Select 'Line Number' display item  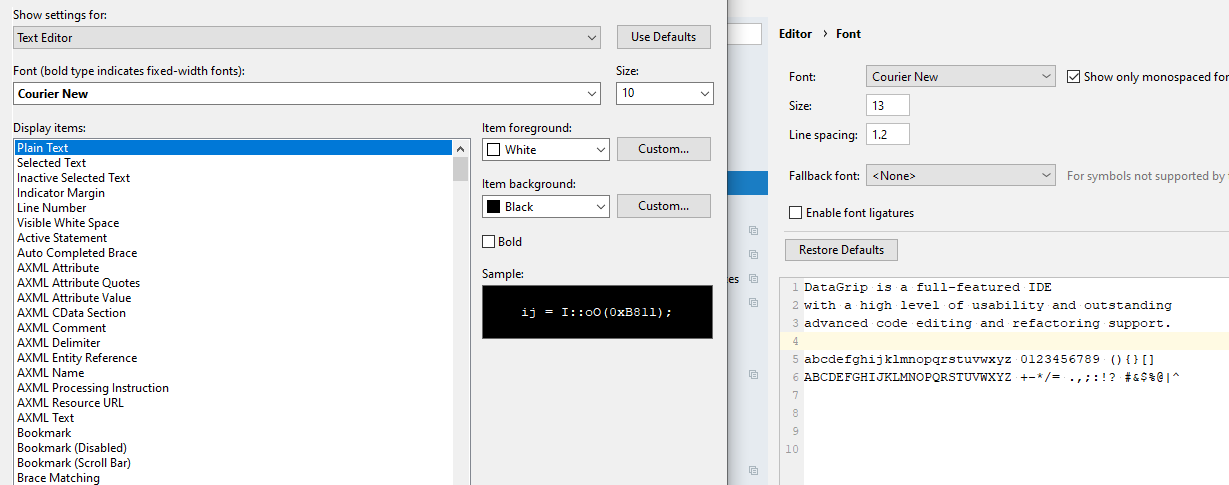click(233, 208)
